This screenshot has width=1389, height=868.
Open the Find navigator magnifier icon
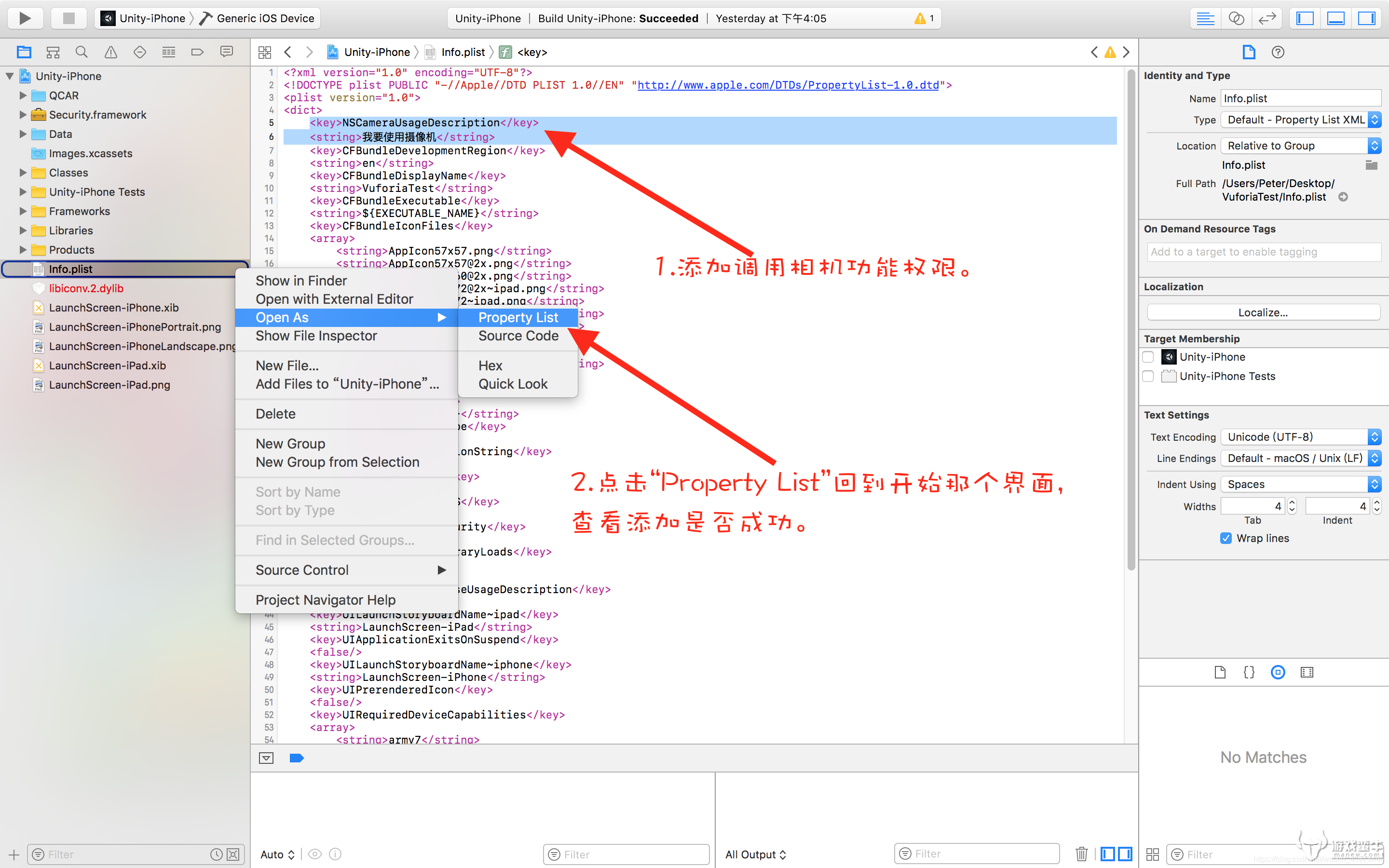pyautogui.click(x=82, y=52)
